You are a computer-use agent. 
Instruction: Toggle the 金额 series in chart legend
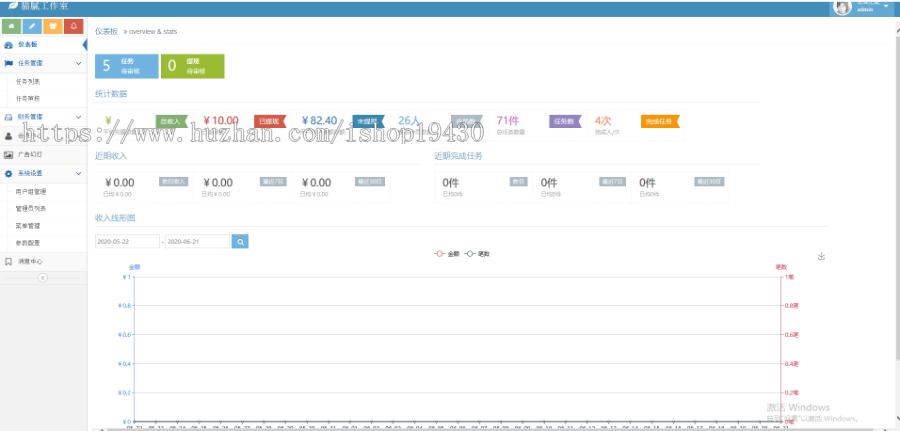click(446, 254)
